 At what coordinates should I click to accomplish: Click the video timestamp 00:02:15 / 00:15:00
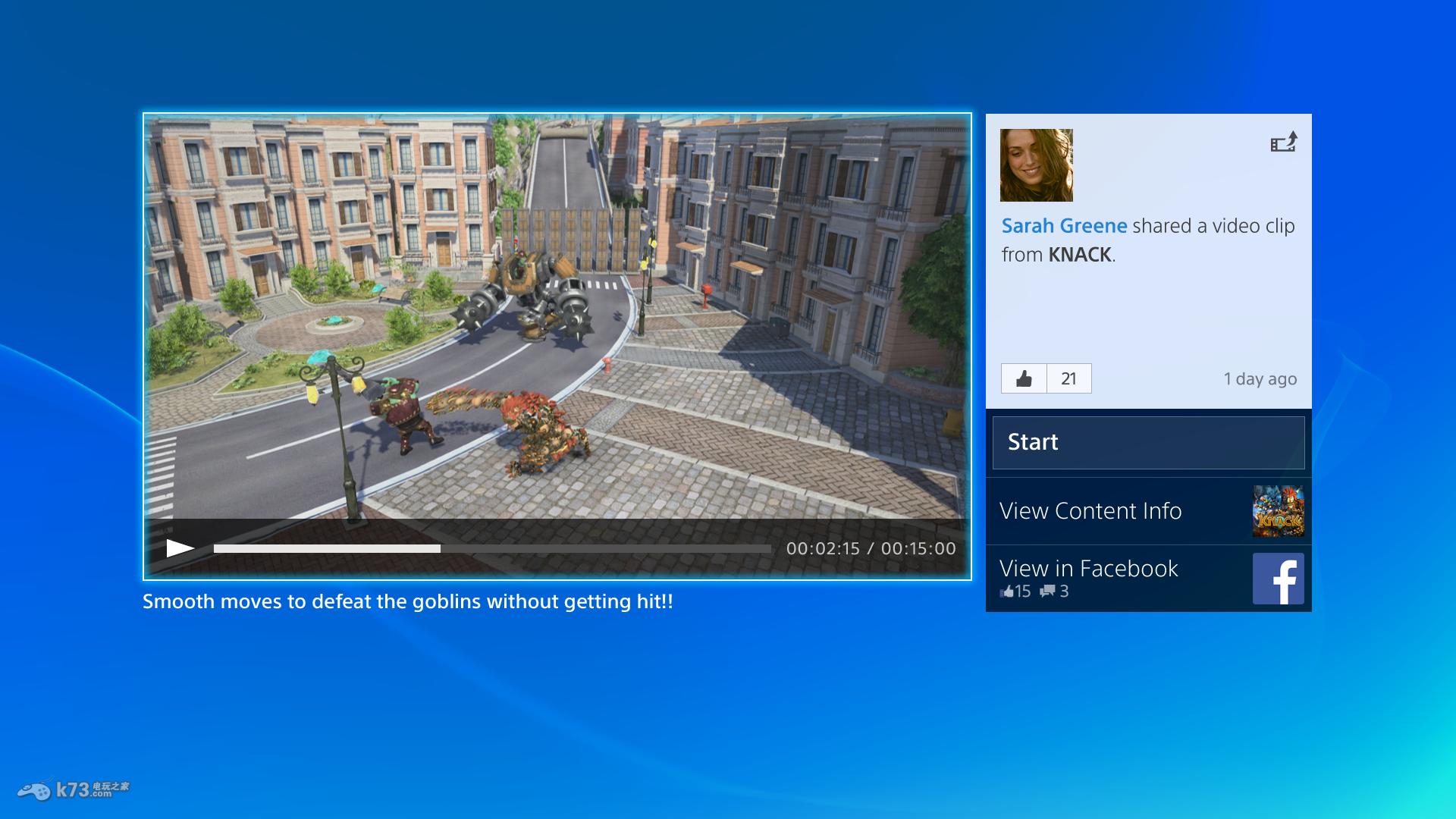pos(871,548)
